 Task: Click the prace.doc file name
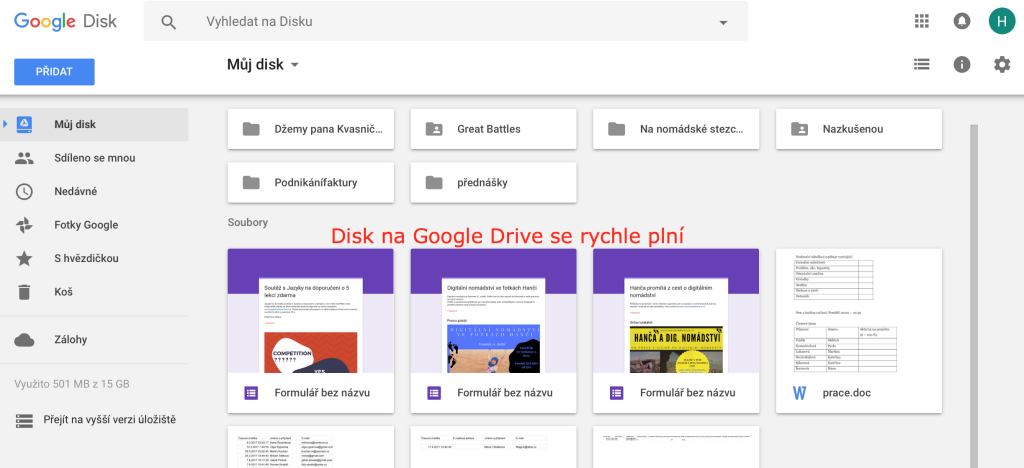coord(846,393)
